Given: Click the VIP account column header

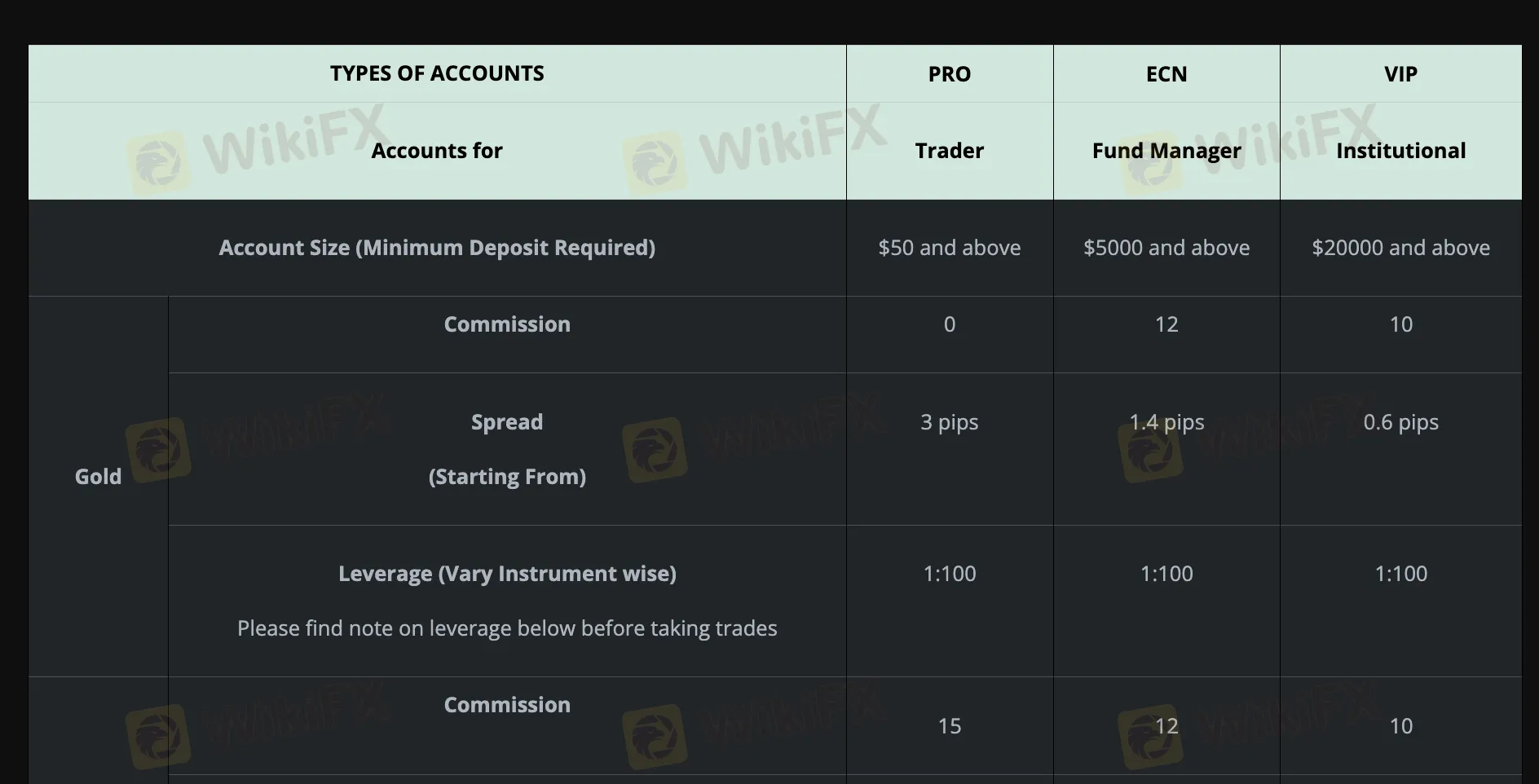Looking at the screenshot, I should pyautogui.click(x=1400, y=74).
